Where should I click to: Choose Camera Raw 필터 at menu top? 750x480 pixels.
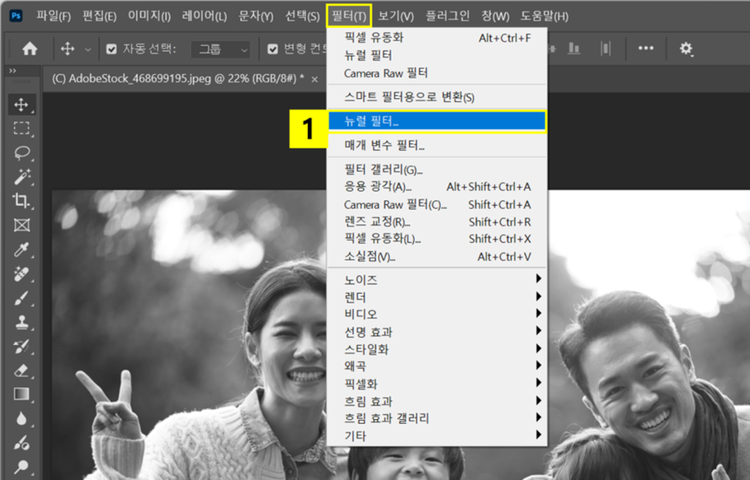pos(437,73)
